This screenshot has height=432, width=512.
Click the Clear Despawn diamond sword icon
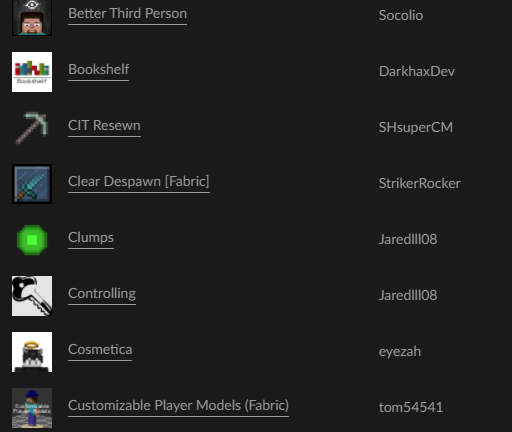32,184
